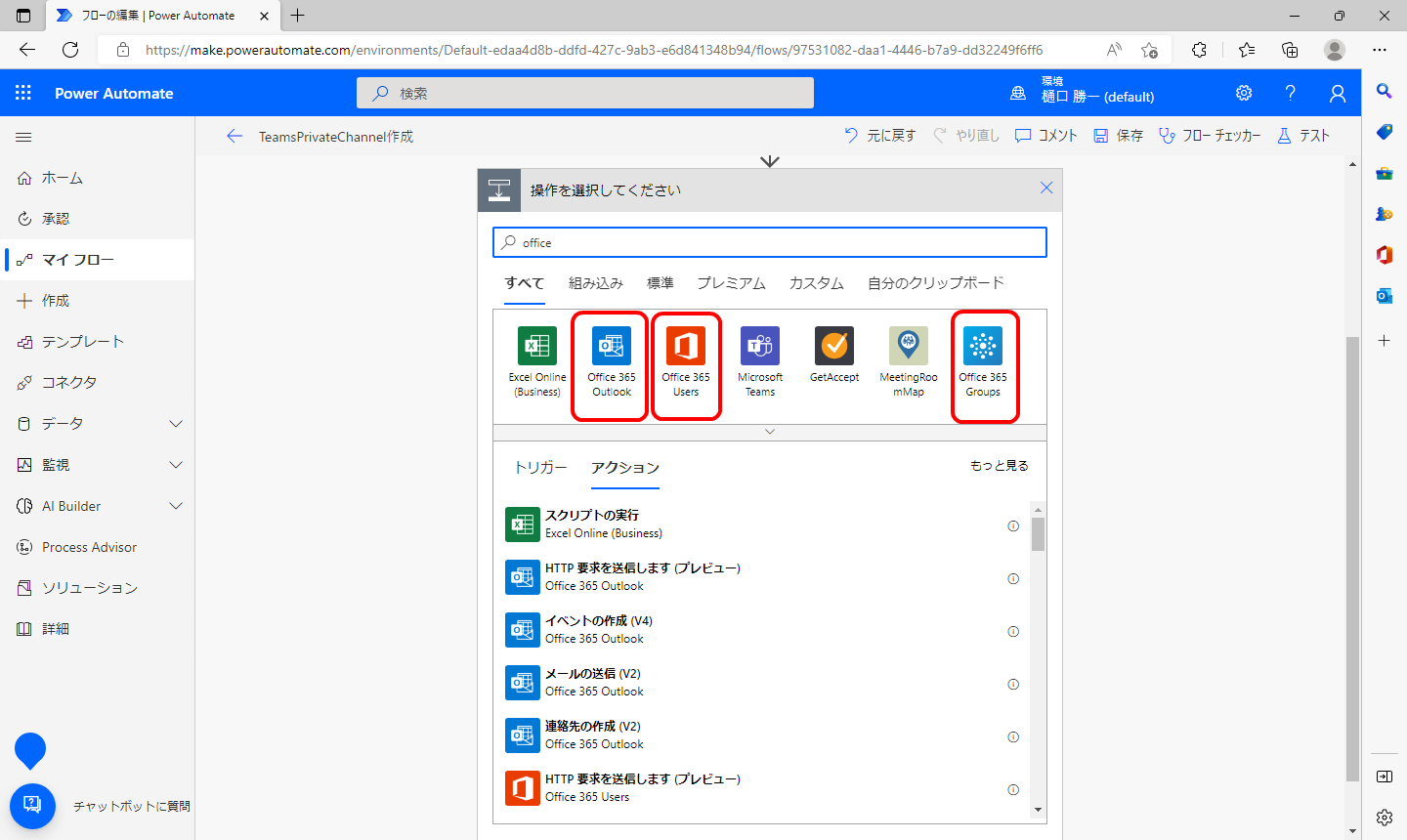1407x840 pixels.
Task: Open Edge sidebar search icon
Action: 1385,91
